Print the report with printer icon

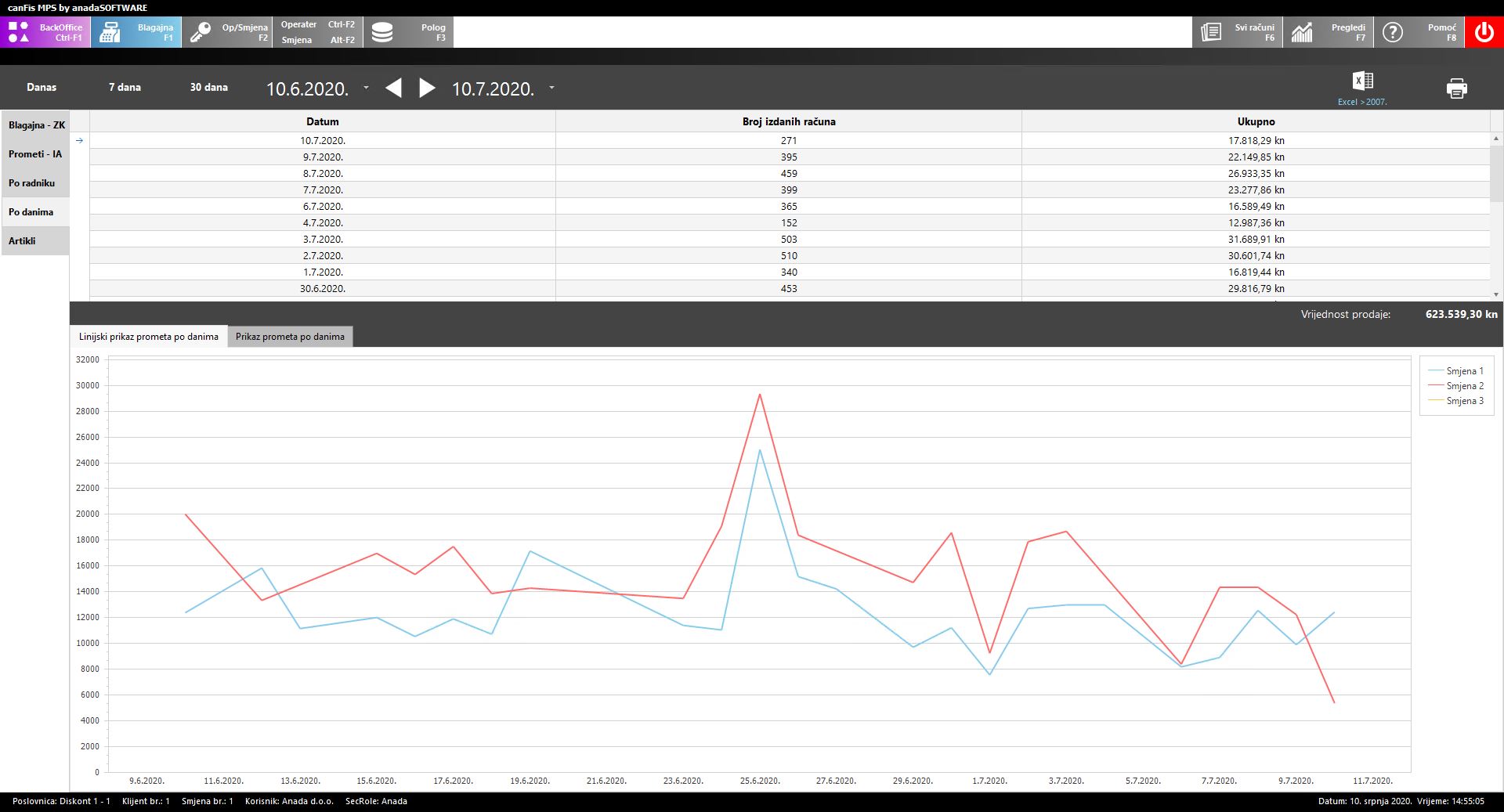tap(1456, 88)
